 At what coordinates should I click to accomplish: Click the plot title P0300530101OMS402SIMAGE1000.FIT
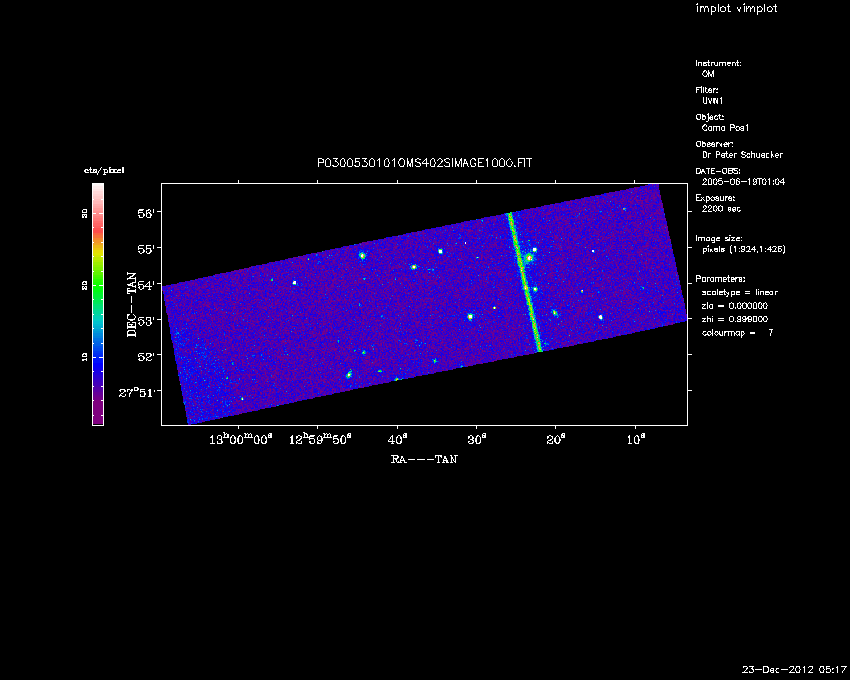pyautogui.click(x=424, y=163)
